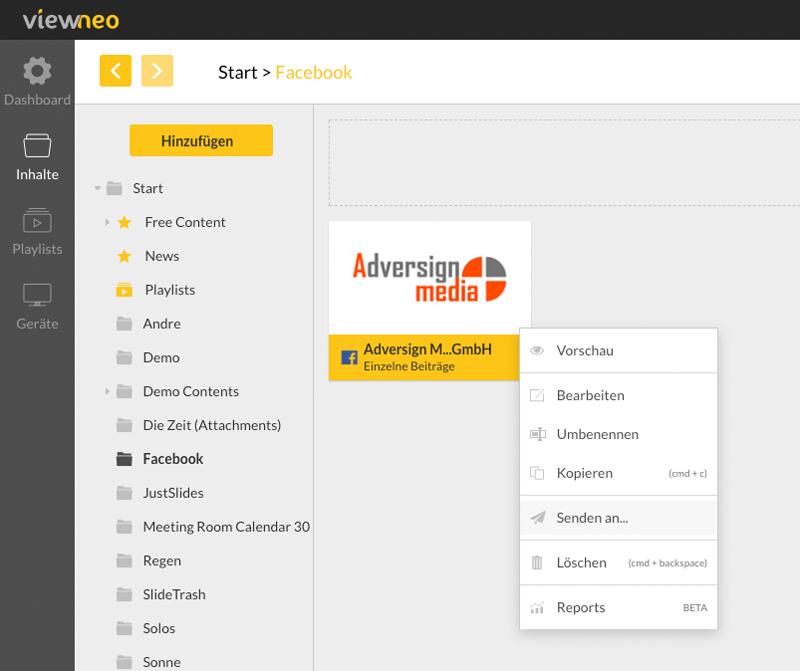Screen dimensions: 800x671
Task: Click the chart icon next to Reports
Action: pyautogui.click(x=537, y=608)
